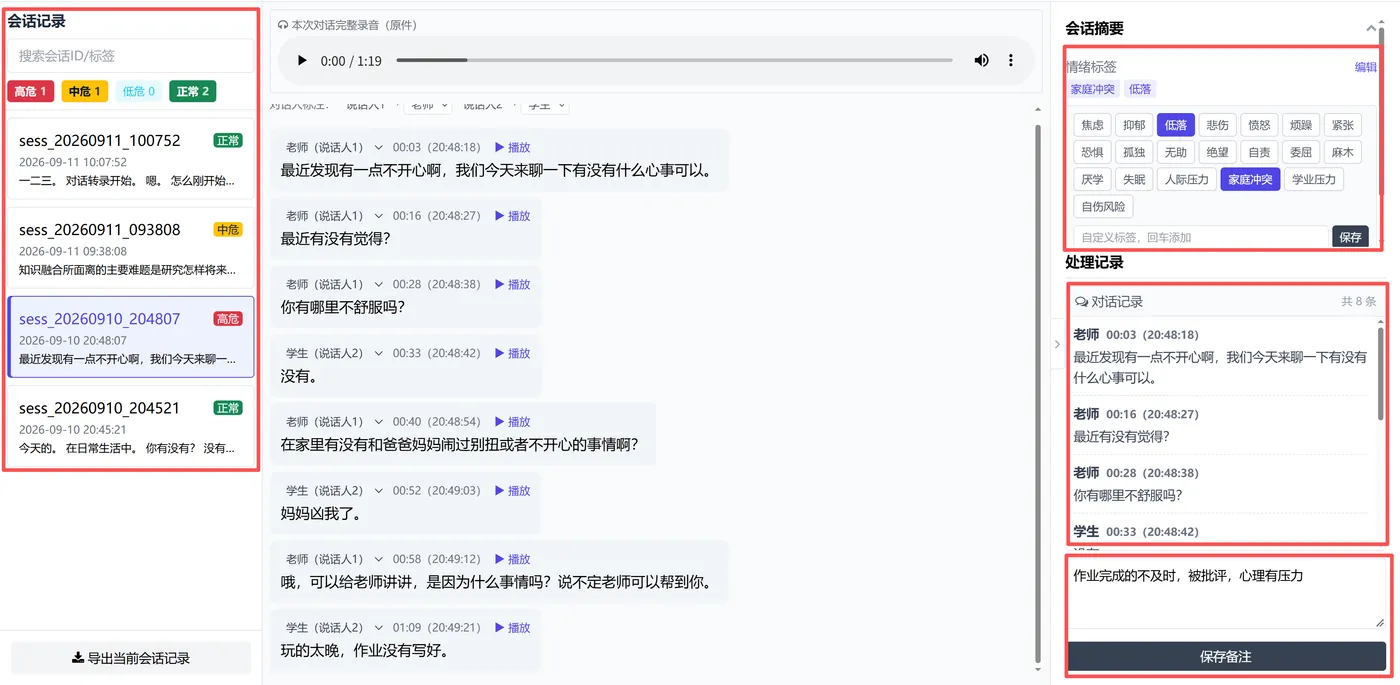
Task: Deselect the 低落 tag chip in the grid
Action: click(1175, 125)
